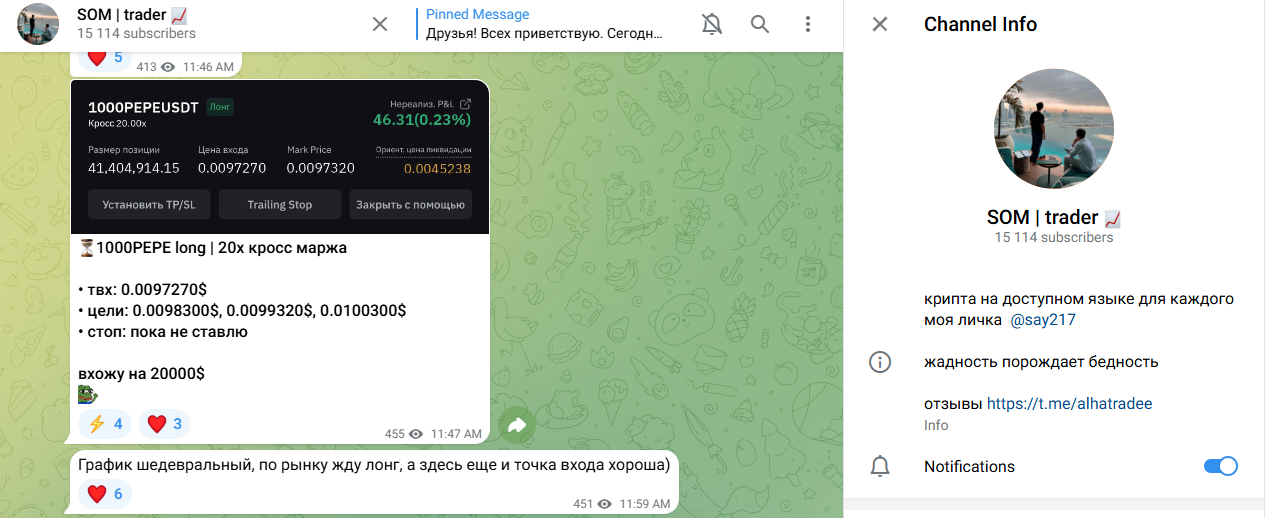This screenshot has height=518, width=1265.
Task: Open search with the magnifier icon
Action: coord(760,25)
